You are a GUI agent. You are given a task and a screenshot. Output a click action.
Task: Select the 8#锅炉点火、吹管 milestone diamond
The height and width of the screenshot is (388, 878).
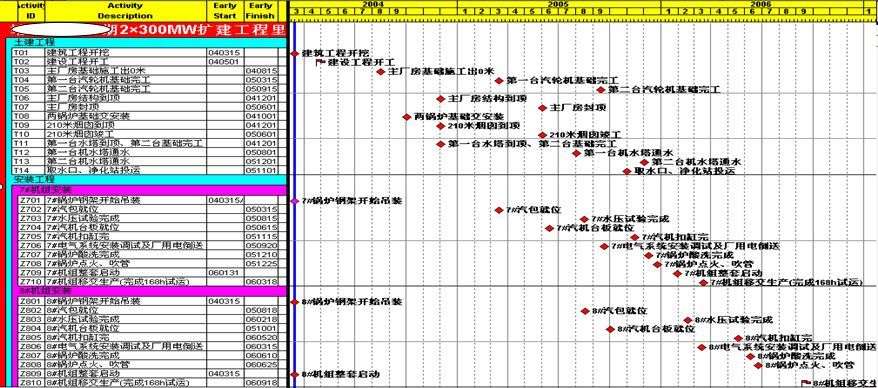(x=758, y=366)
